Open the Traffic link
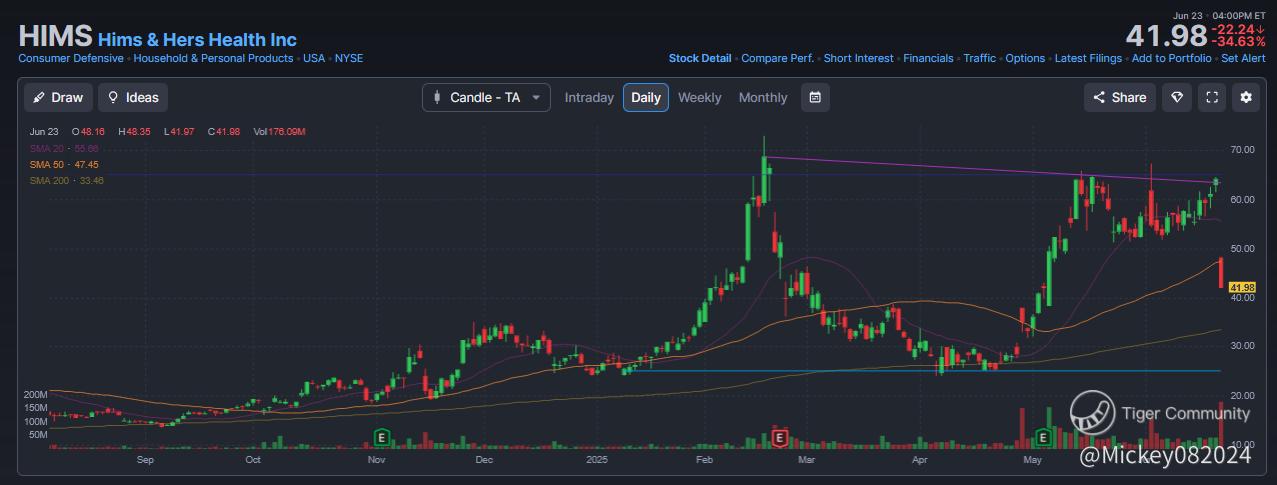The image size is (1277, 485). pos(980,59)
